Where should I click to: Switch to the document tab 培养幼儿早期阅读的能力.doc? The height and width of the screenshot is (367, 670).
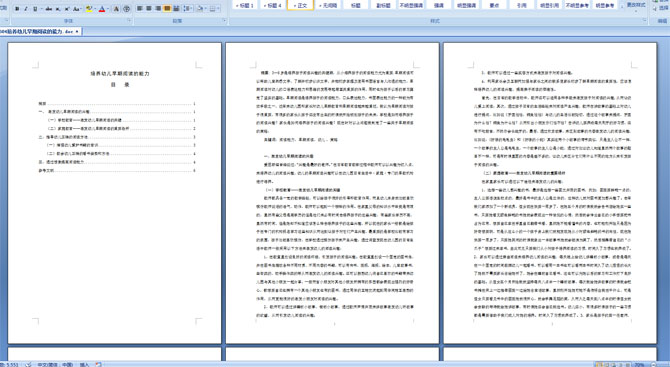coord(38,31)
